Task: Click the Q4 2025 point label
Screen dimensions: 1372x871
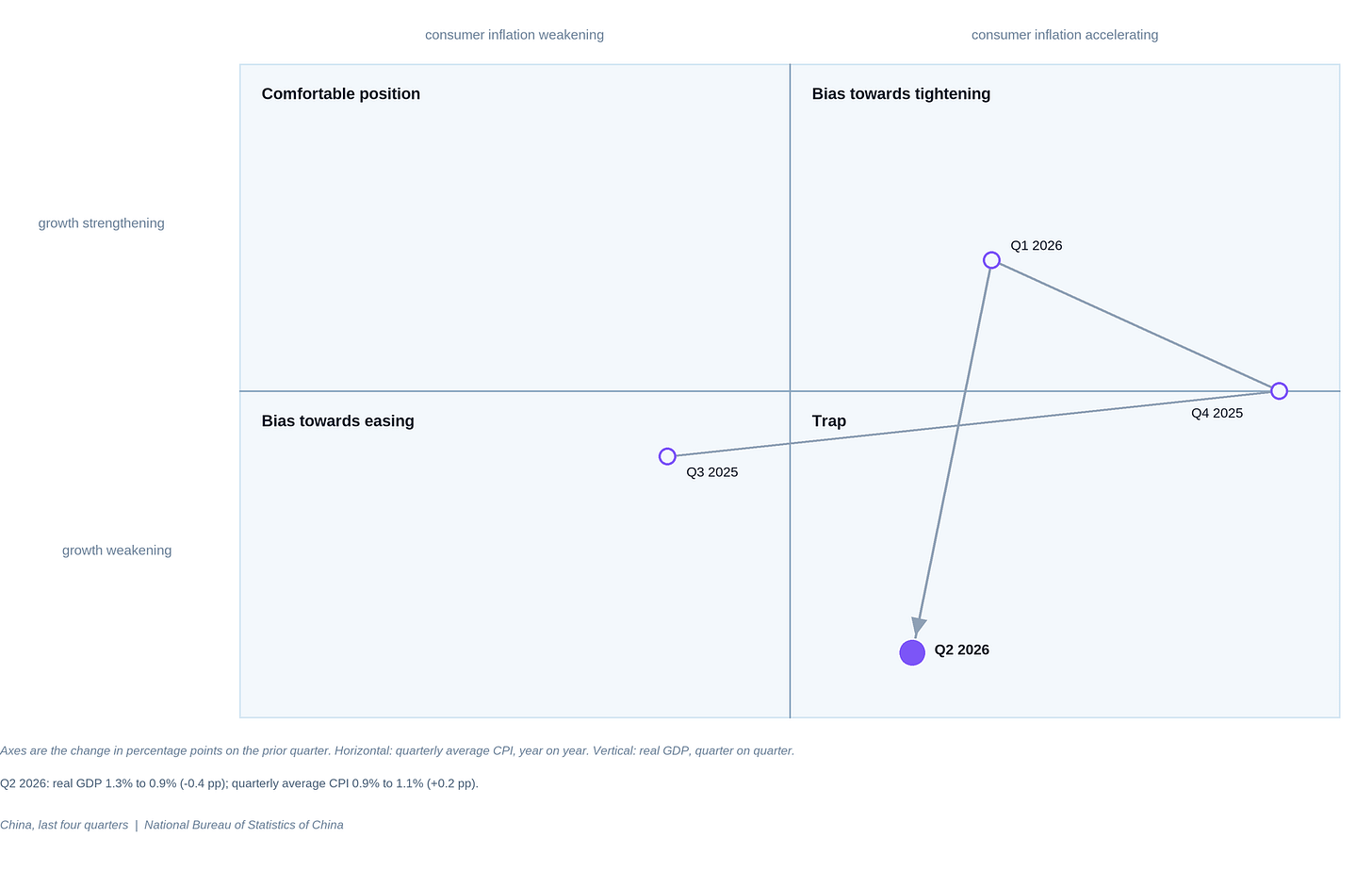Action: click(x=1217, y=414)
